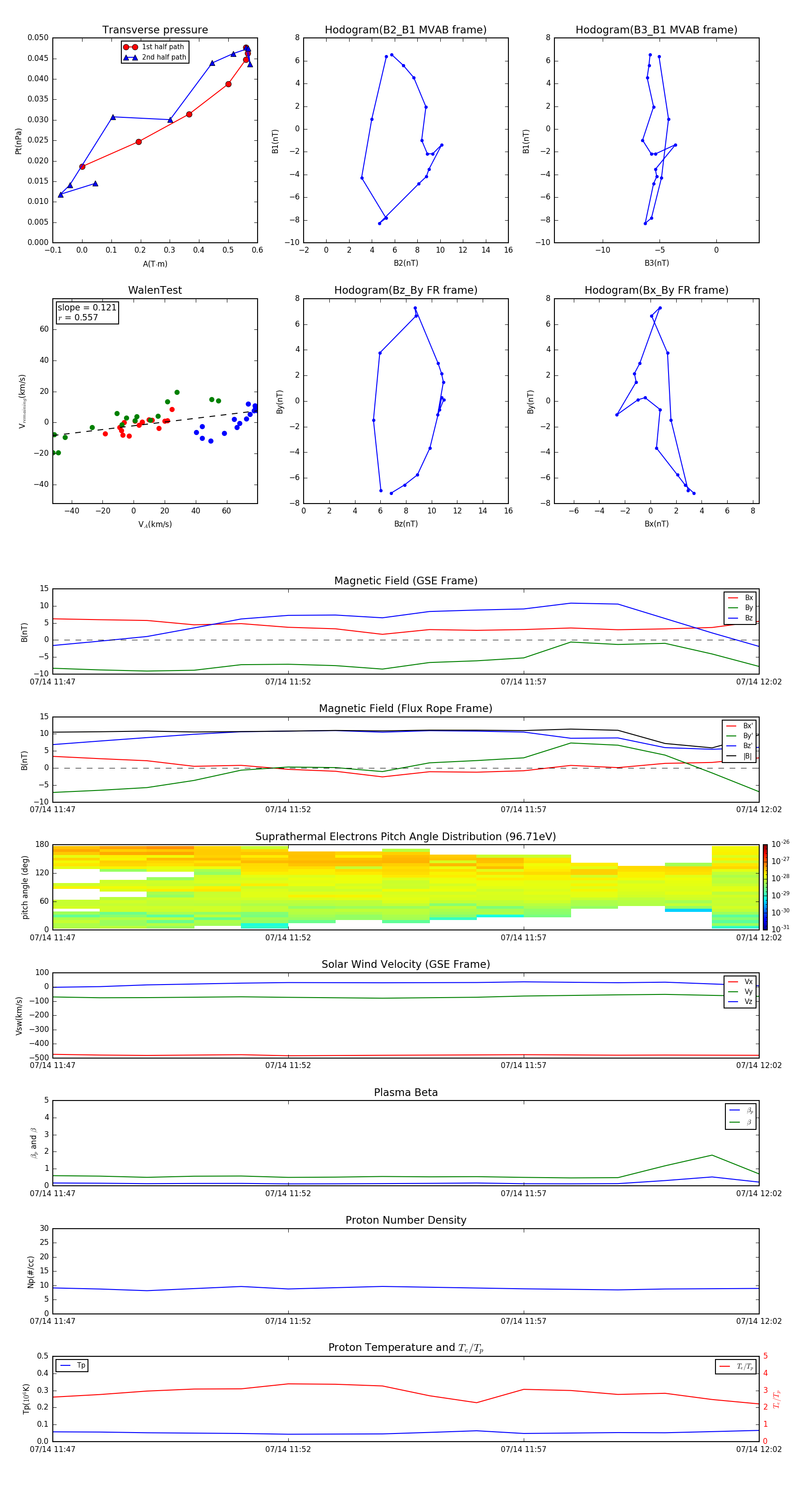The width and height of the screenshot is (812, 1489).
Task: Click the '1st half path' legend entry
Action: (154, 47)
